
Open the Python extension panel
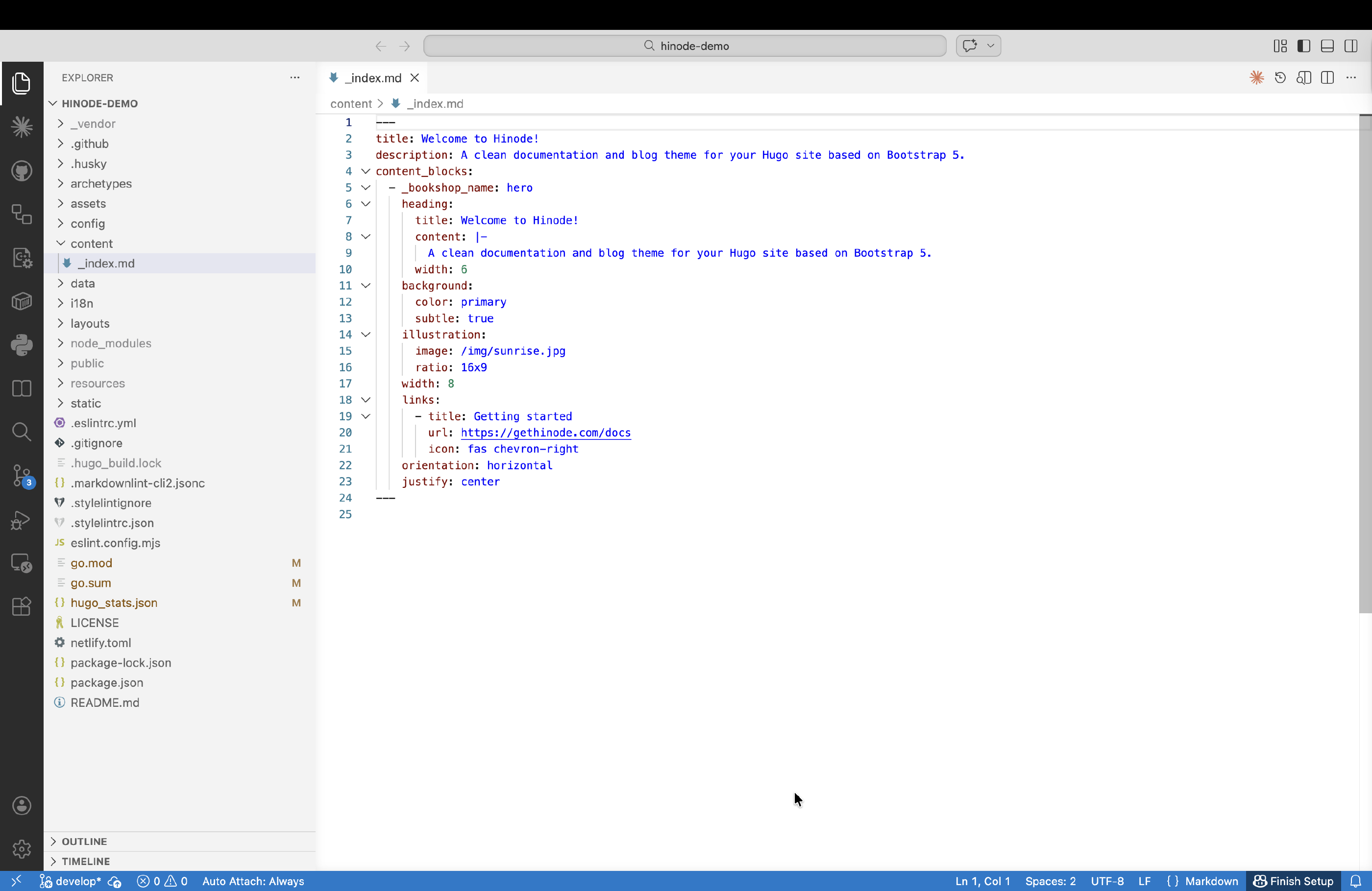click(22, 345)
